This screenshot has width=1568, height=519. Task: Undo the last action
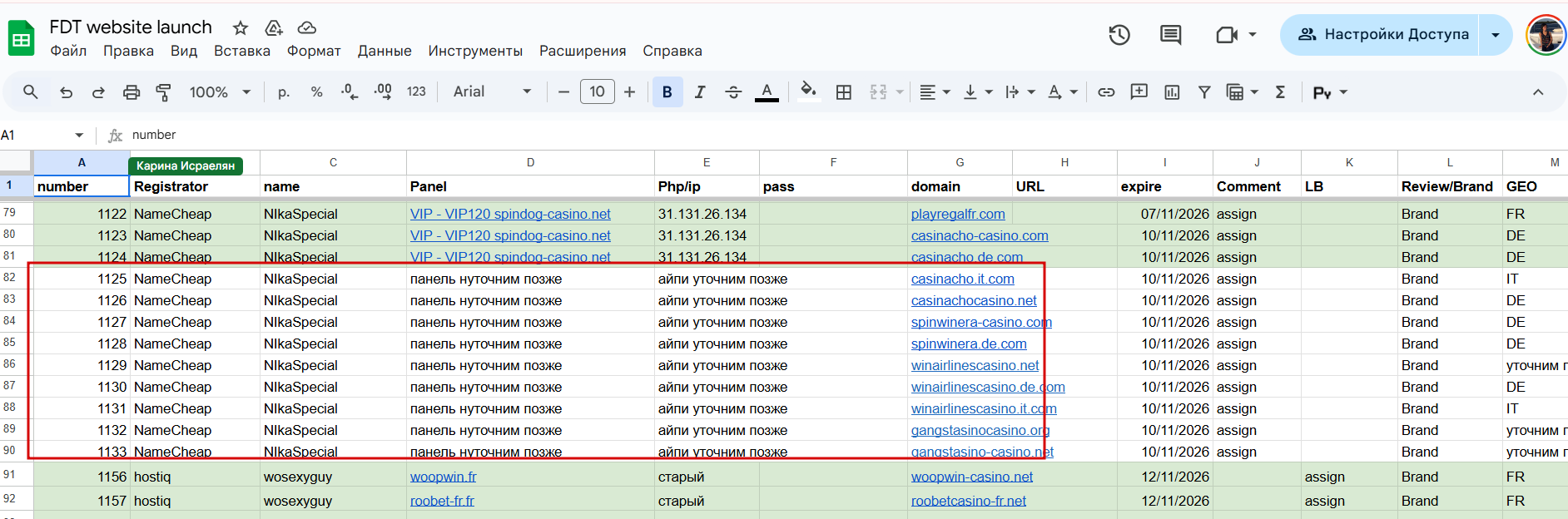[67, 92]
